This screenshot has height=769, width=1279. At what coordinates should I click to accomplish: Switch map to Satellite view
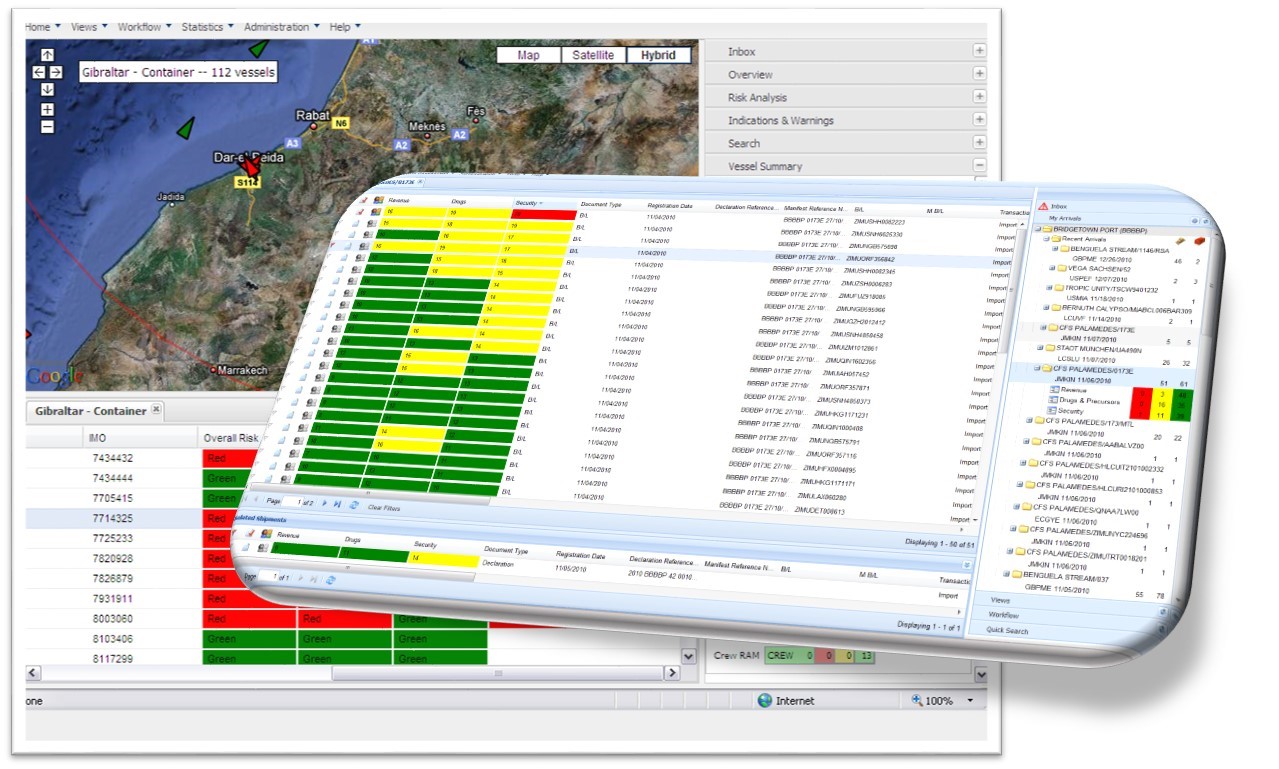pyautogui.click(x=593, y=55)
